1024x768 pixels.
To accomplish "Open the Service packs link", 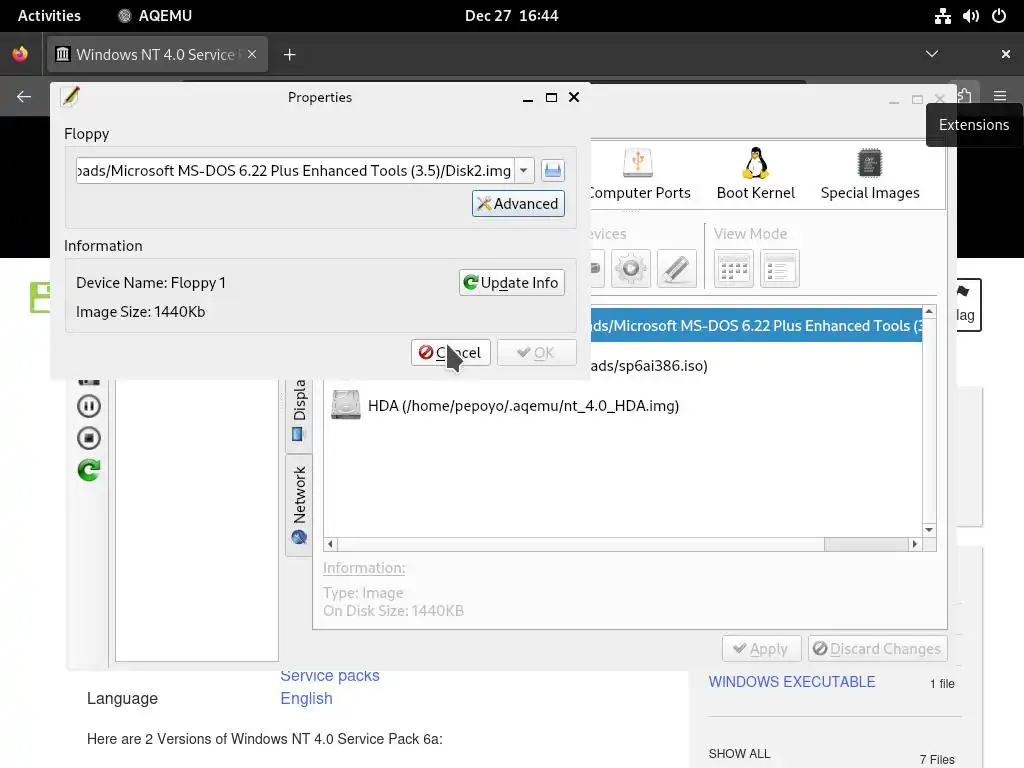I will pos(330,676).
